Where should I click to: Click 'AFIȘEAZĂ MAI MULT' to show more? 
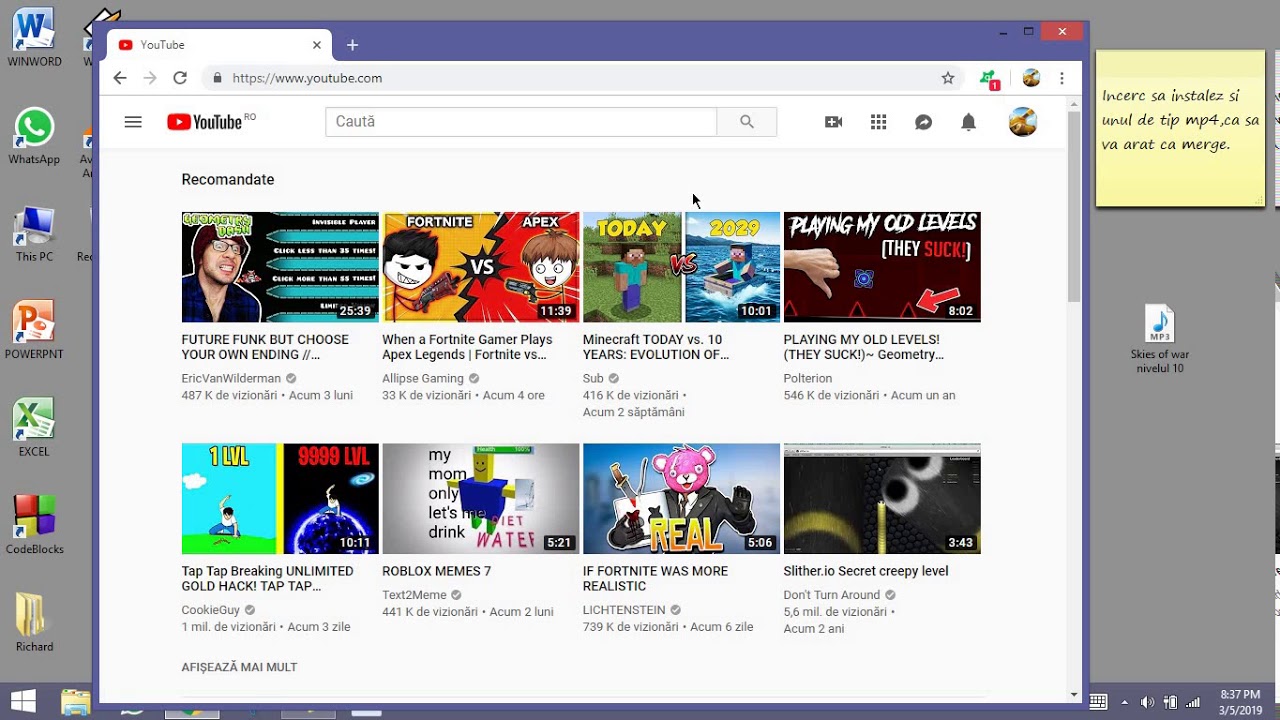[239, 667]
